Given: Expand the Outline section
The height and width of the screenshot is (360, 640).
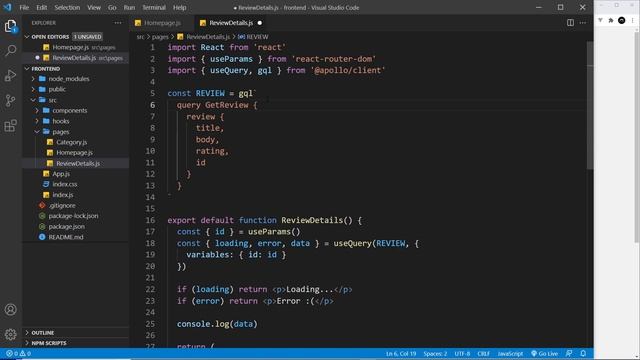Looking at the screenshot, I should 76,333.
